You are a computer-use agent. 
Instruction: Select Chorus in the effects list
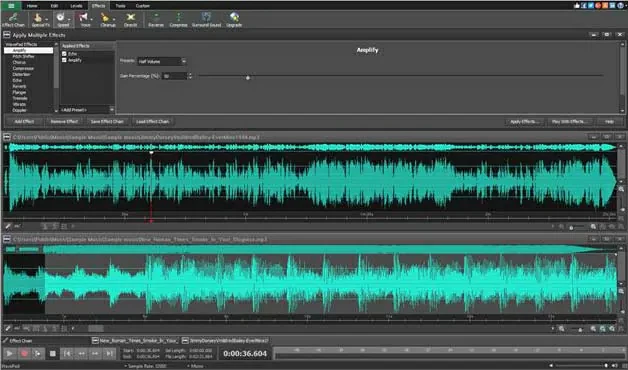(x=19, y=62)
